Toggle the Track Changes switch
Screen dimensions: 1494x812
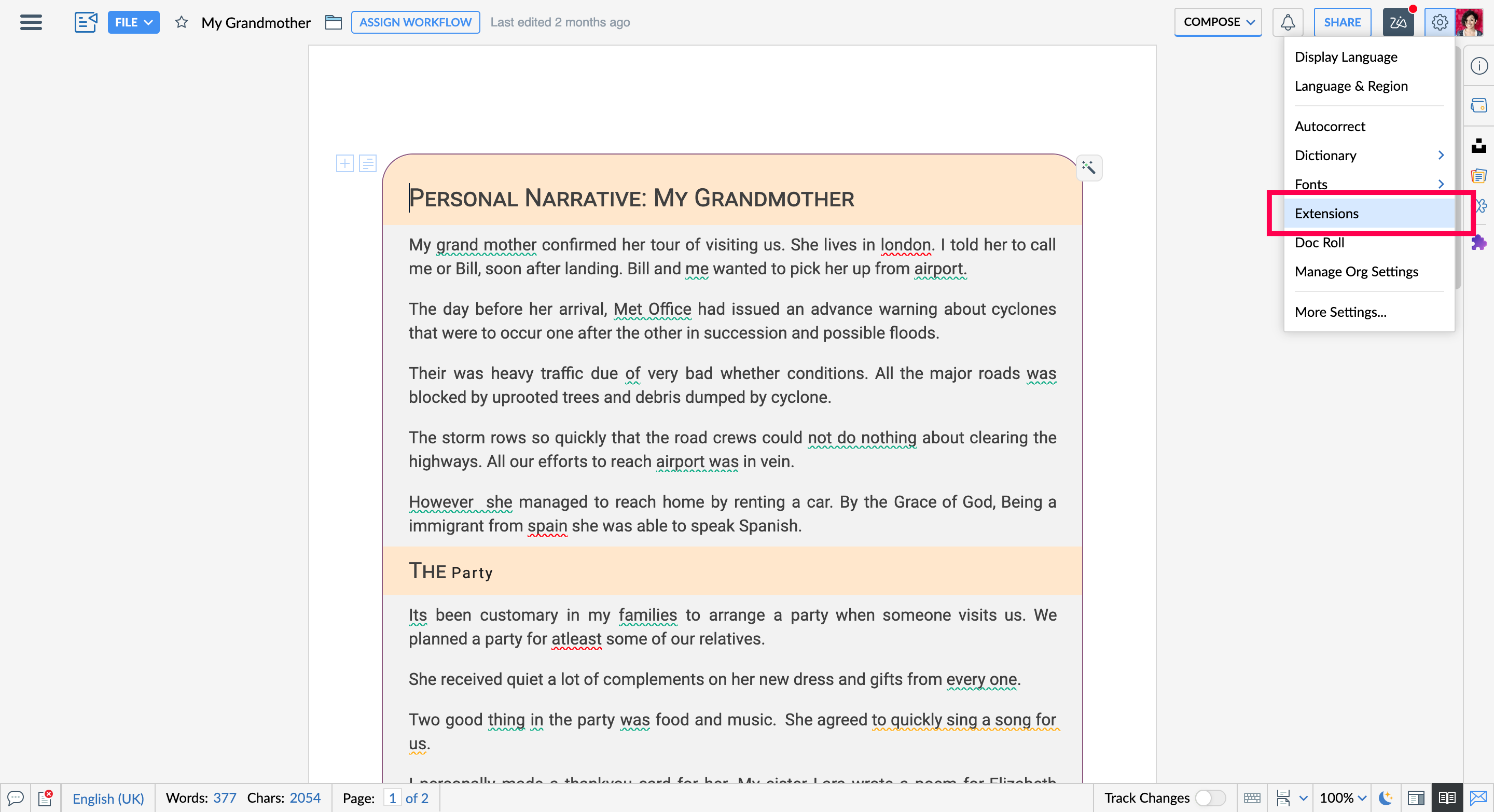coord(1210,798)
